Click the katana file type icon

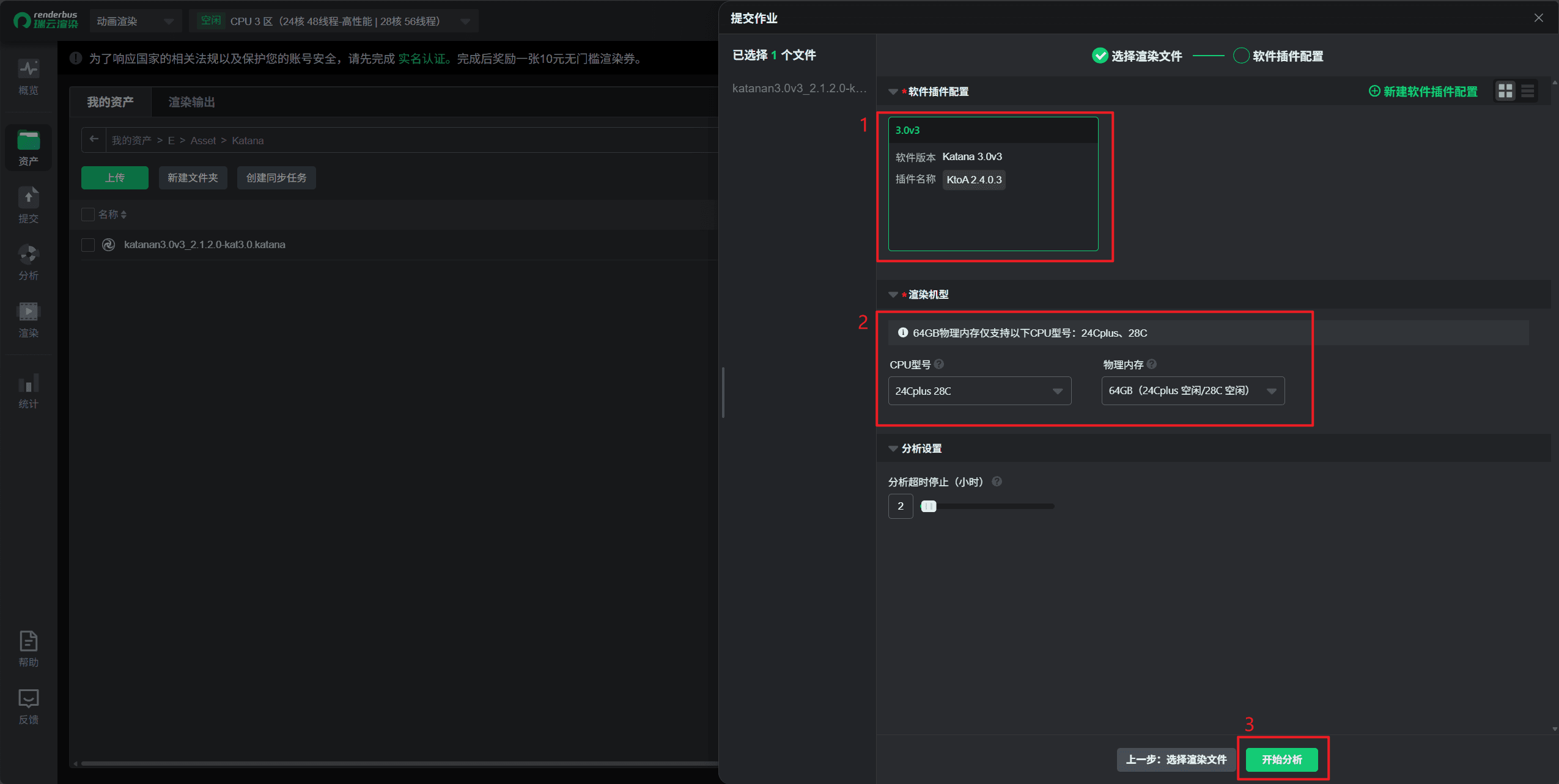coord(109,244)
